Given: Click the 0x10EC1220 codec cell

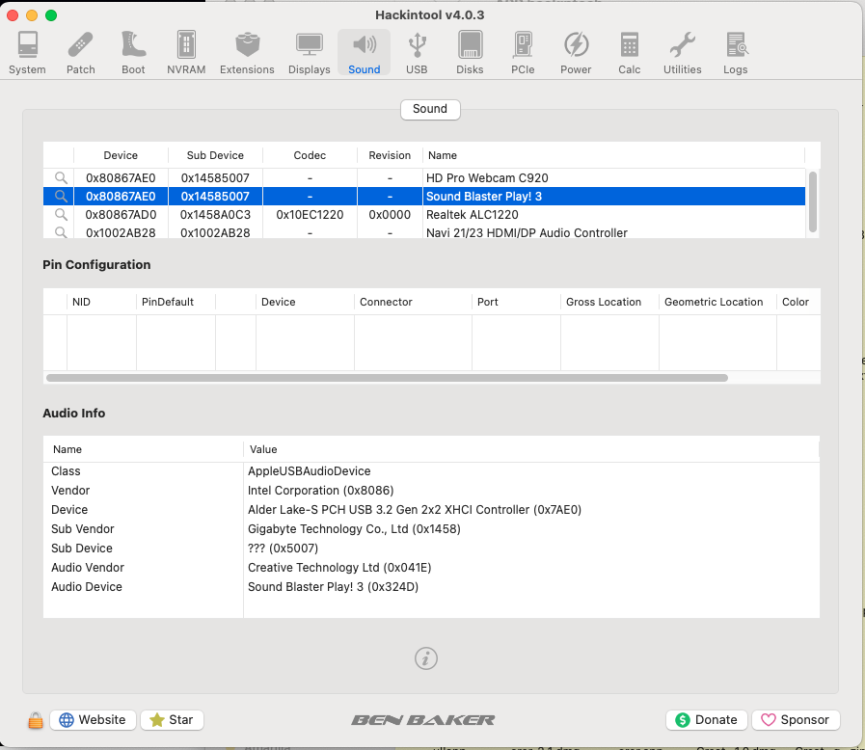Looking at the screenshot, I should (309, 215).
